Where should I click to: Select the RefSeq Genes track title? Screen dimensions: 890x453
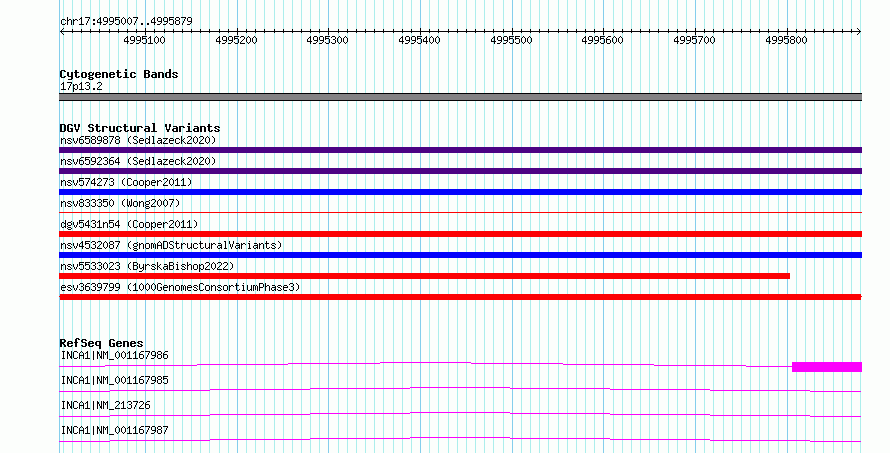(x=101, y=343)
